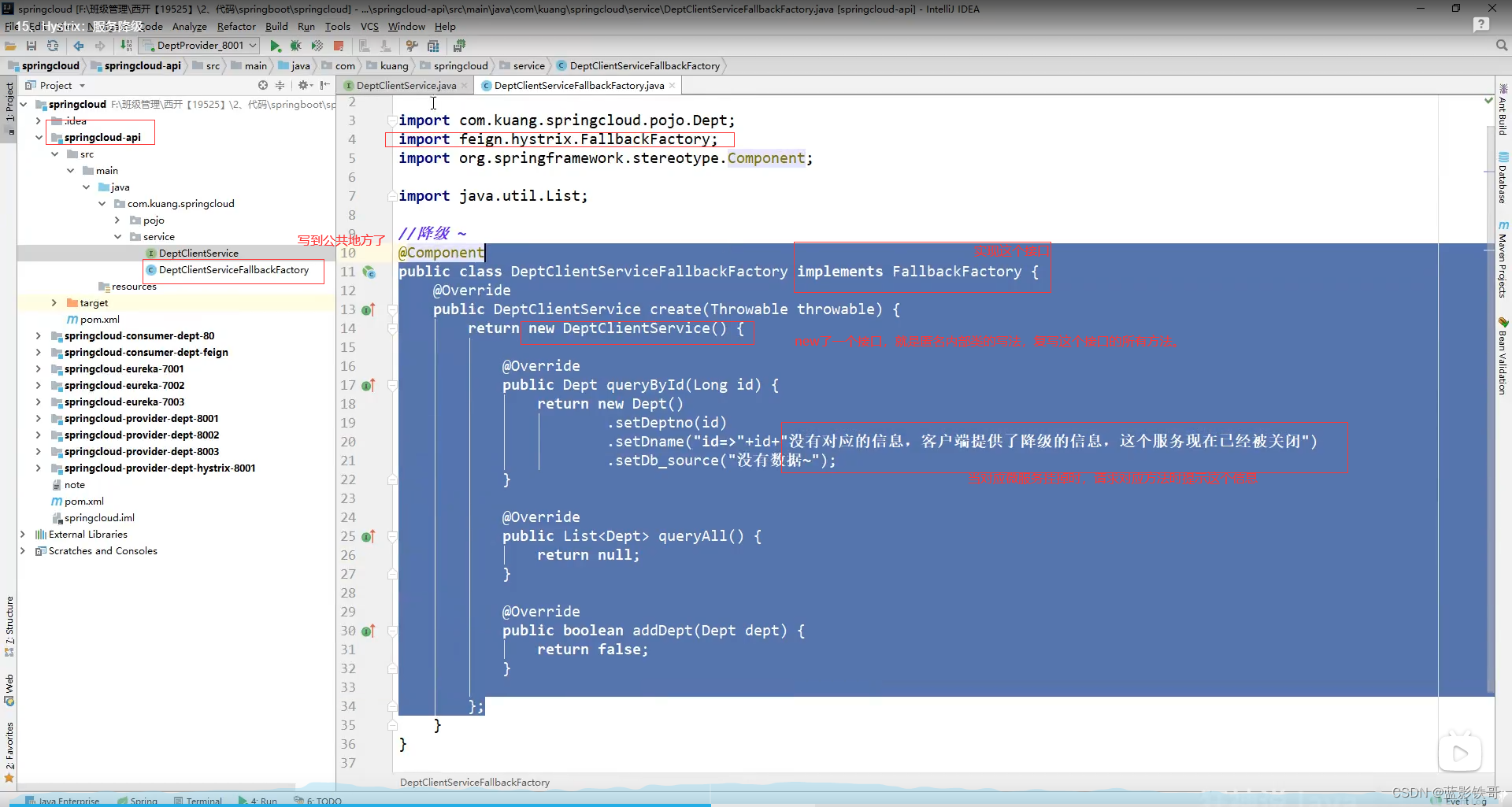
Task: Collapse the service package
Action: pos(117,236)
